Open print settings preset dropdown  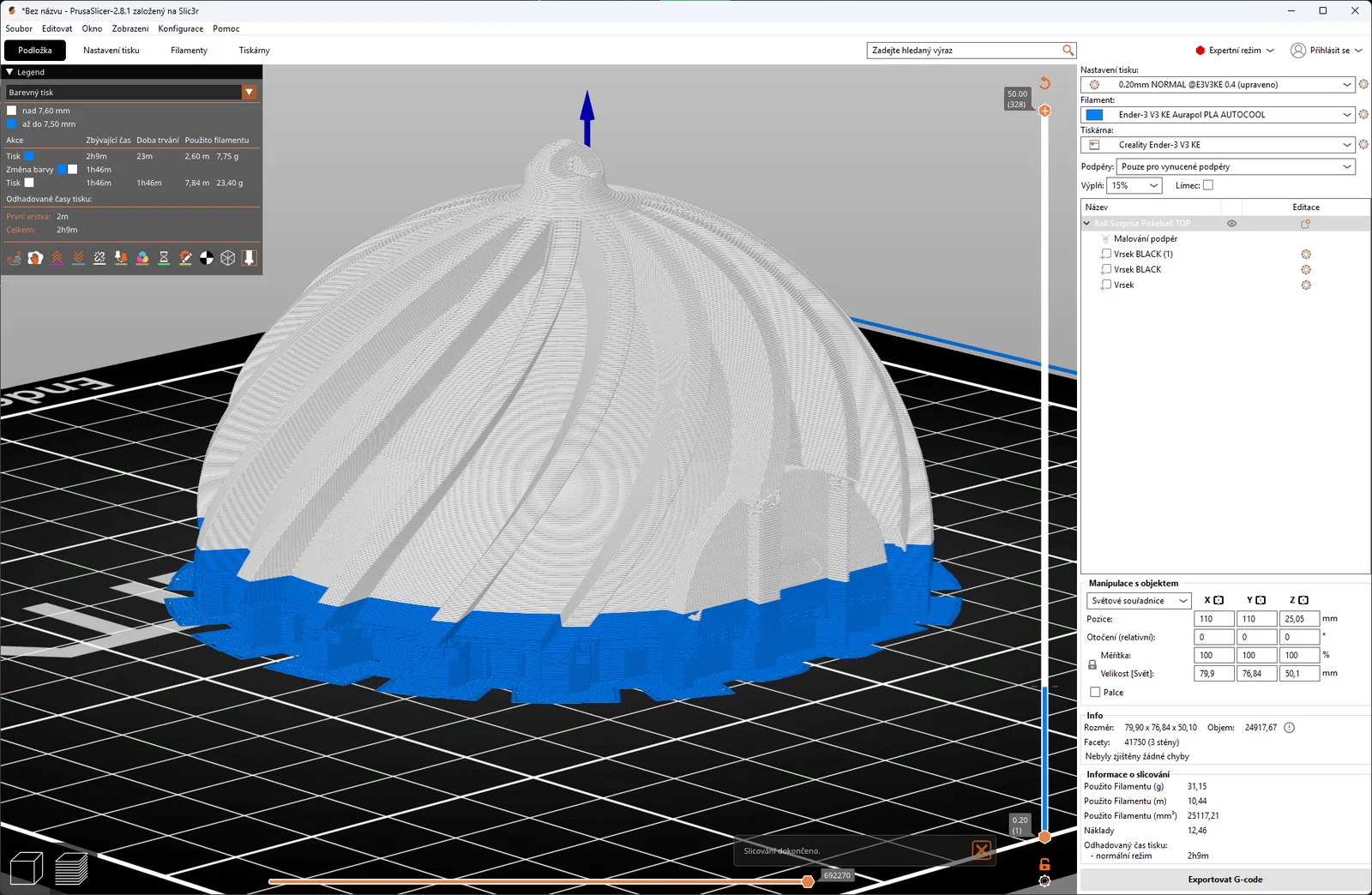click(x=1218, y=84)
